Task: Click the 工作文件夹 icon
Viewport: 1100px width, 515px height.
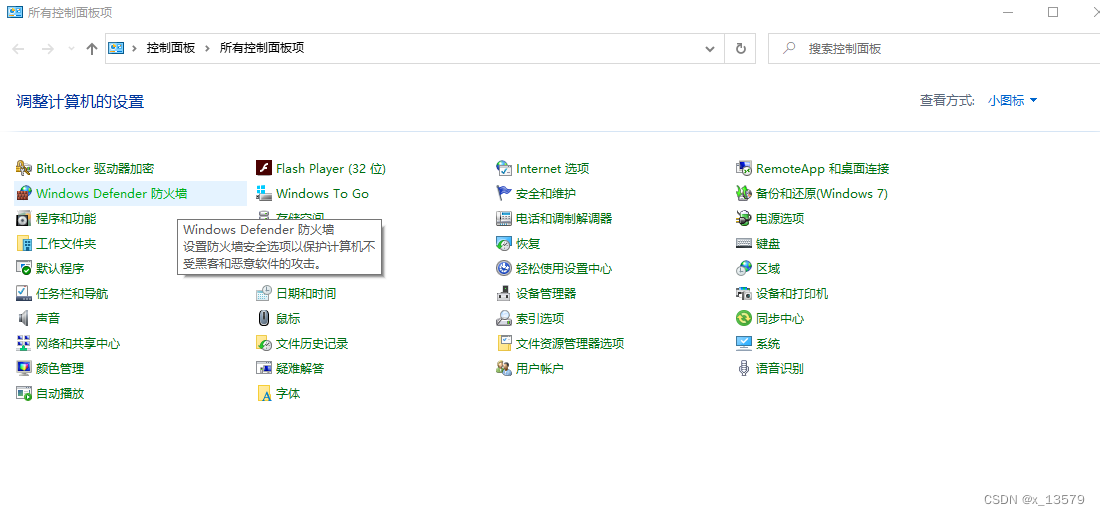Action: [24, 243]
